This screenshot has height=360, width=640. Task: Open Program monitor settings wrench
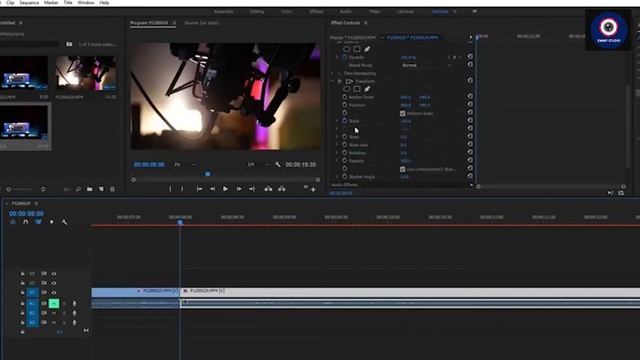coord(278,164)
